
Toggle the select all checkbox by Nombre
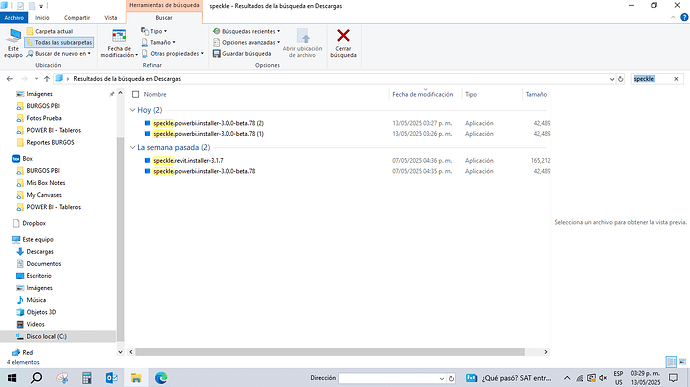point(136,94)
